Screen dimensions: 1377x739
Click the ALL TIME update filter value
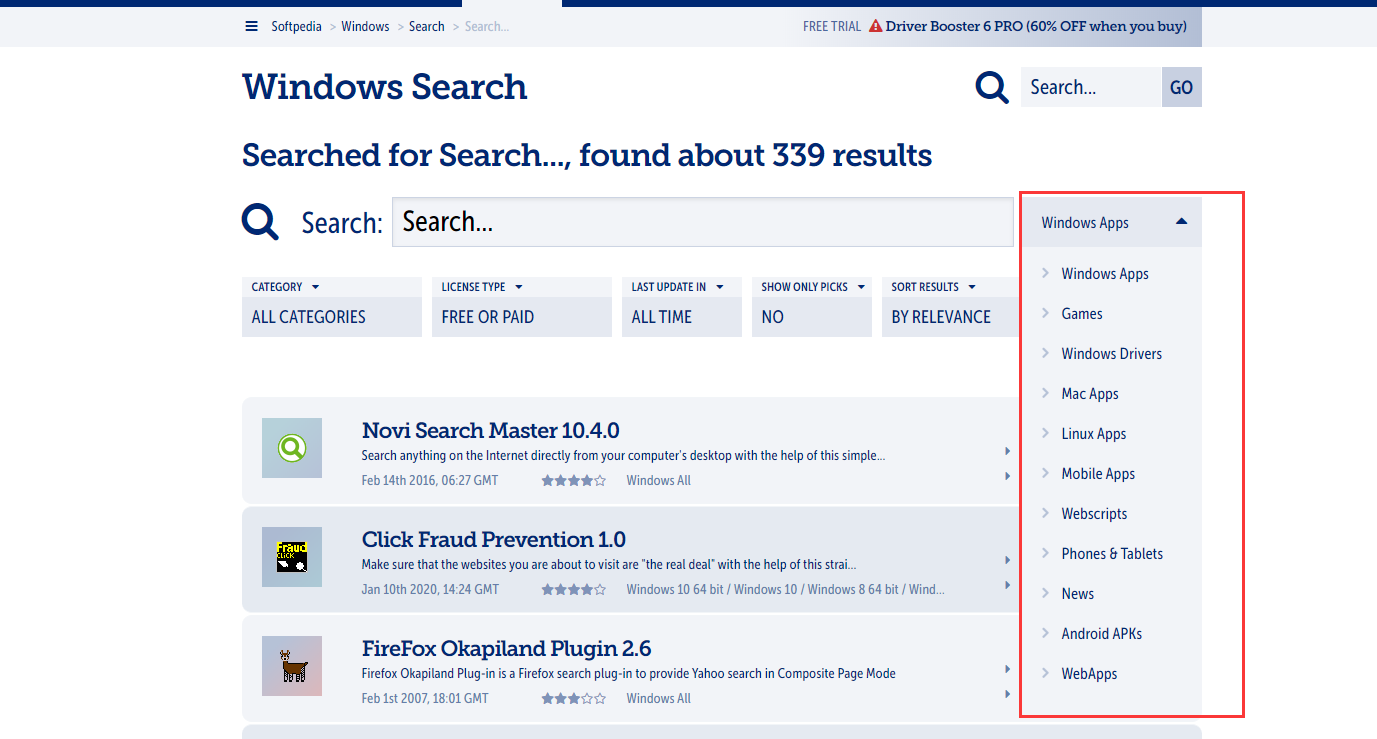coord(682,317)
